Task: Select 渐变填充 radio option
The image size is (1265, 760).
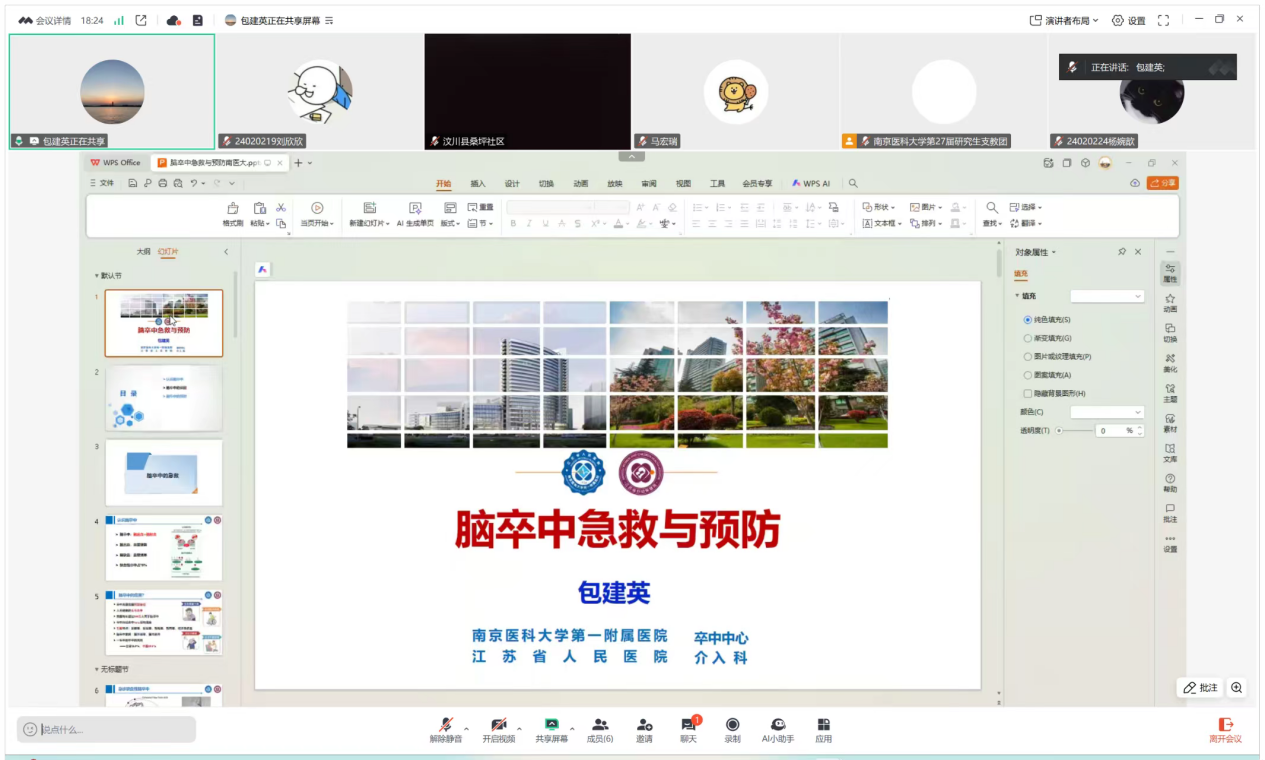Action: point(1028,338)
